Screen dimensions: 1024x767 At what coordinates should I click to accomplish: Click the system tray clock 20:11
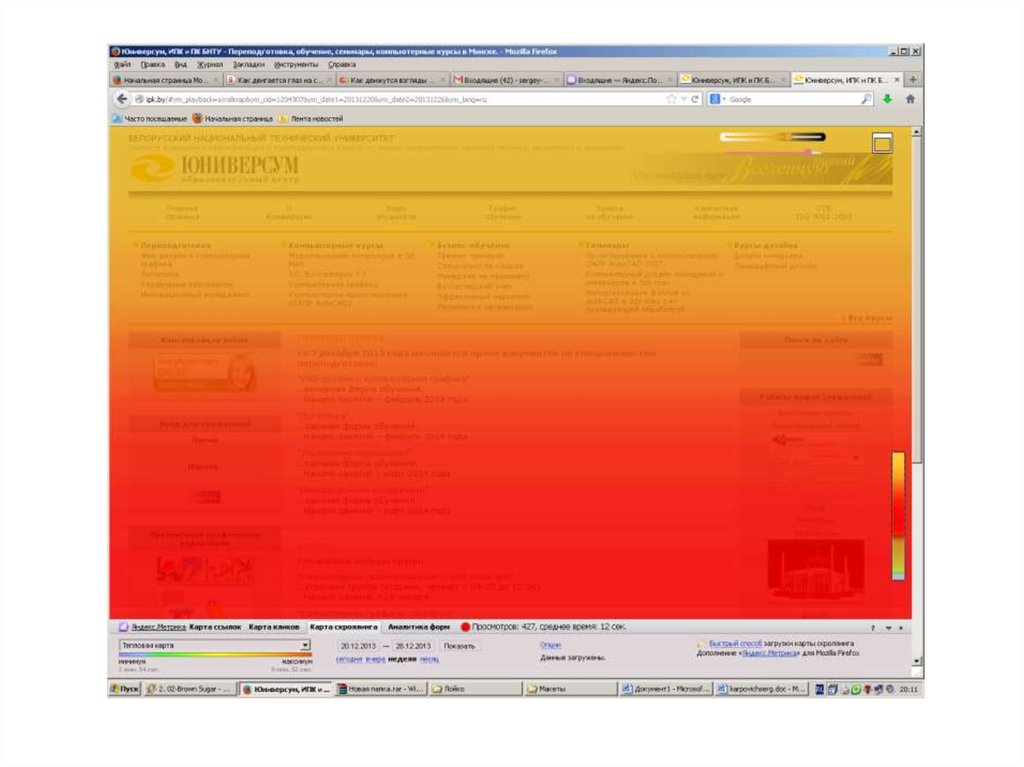pyautogui.click(x=908, y=689)
